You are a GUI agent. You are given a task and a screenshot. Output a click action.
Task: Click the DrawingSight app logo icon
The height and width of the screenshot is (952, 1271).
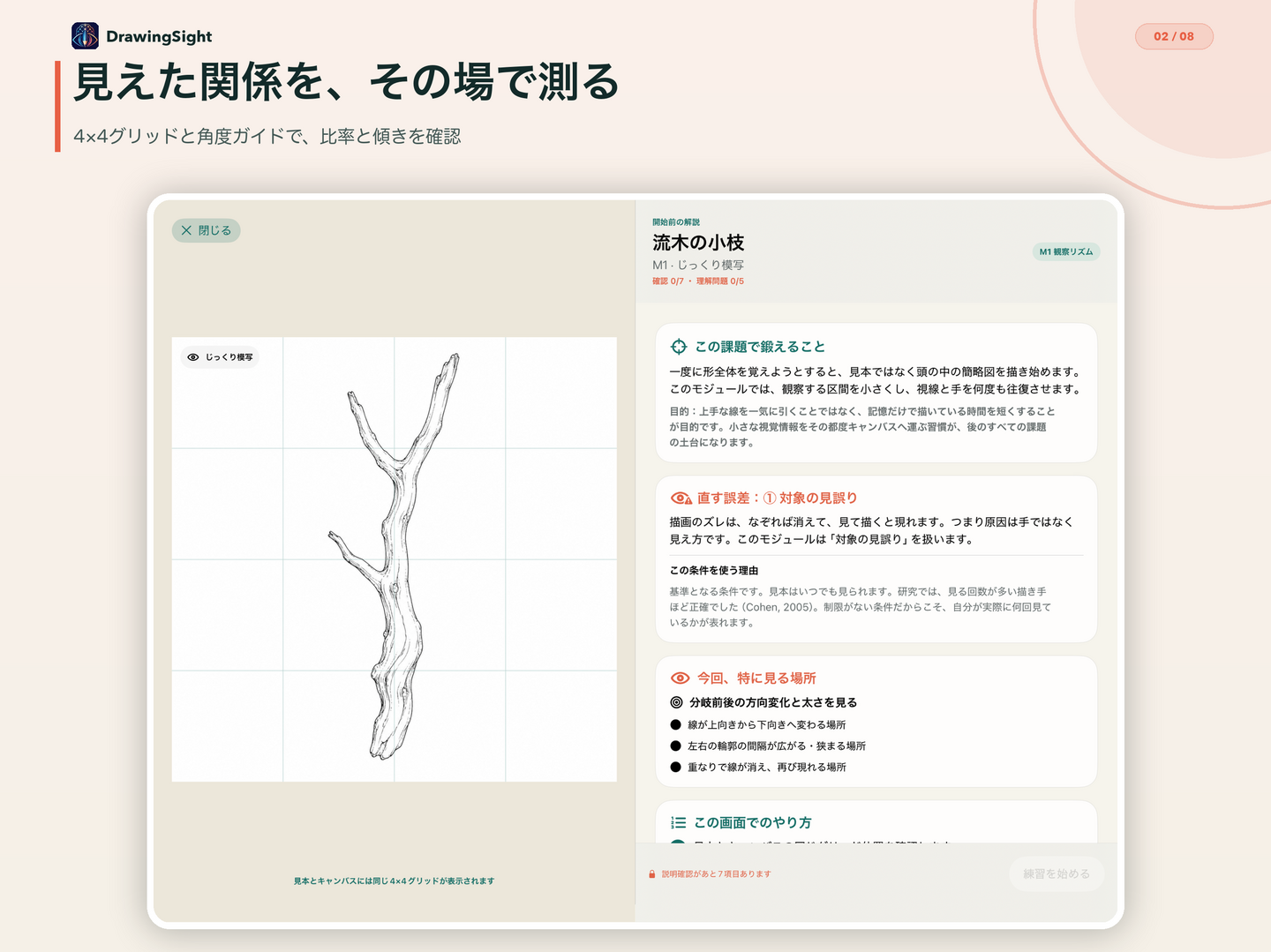click(x=85, y=36)
